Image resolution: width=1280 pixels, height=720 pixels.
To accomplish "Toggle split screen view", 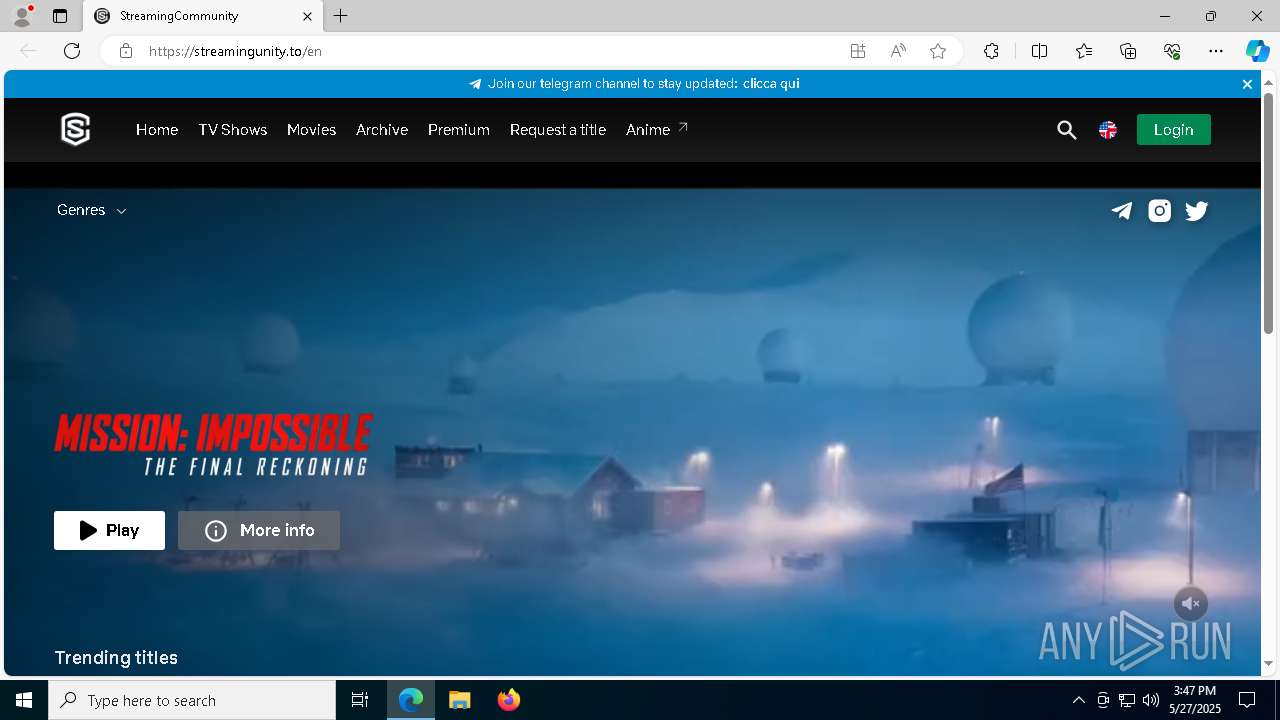I will coord(1040,51).
